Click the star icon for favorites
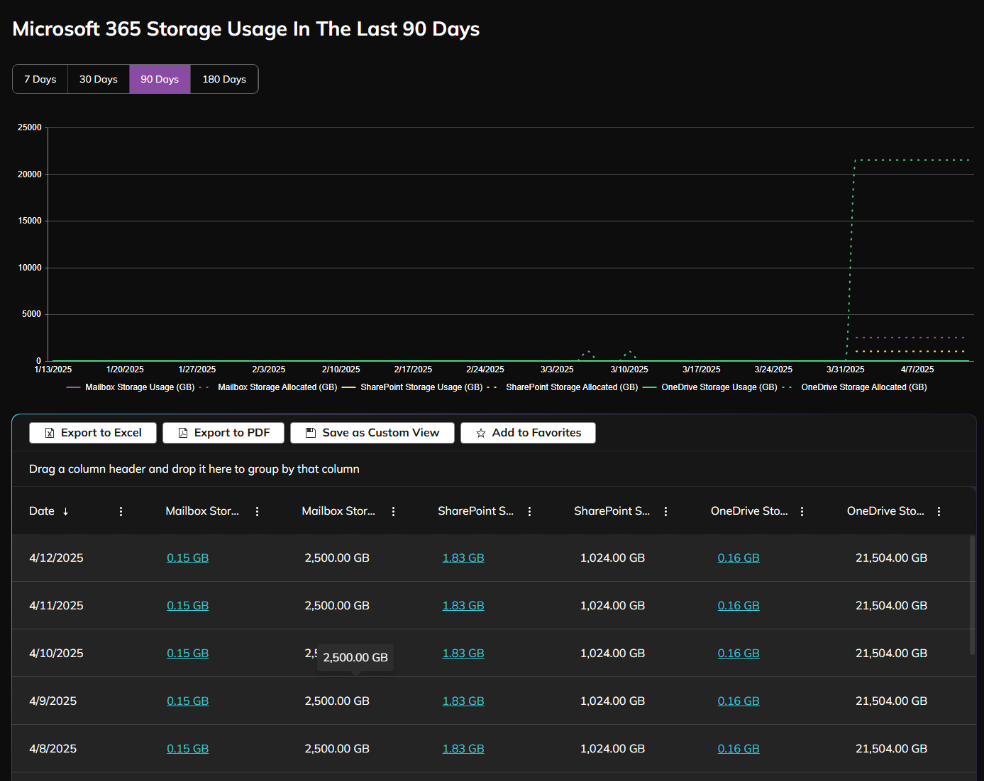Viewport: 984px width, 781px height. pyautogui.click(x=481, y=433)
